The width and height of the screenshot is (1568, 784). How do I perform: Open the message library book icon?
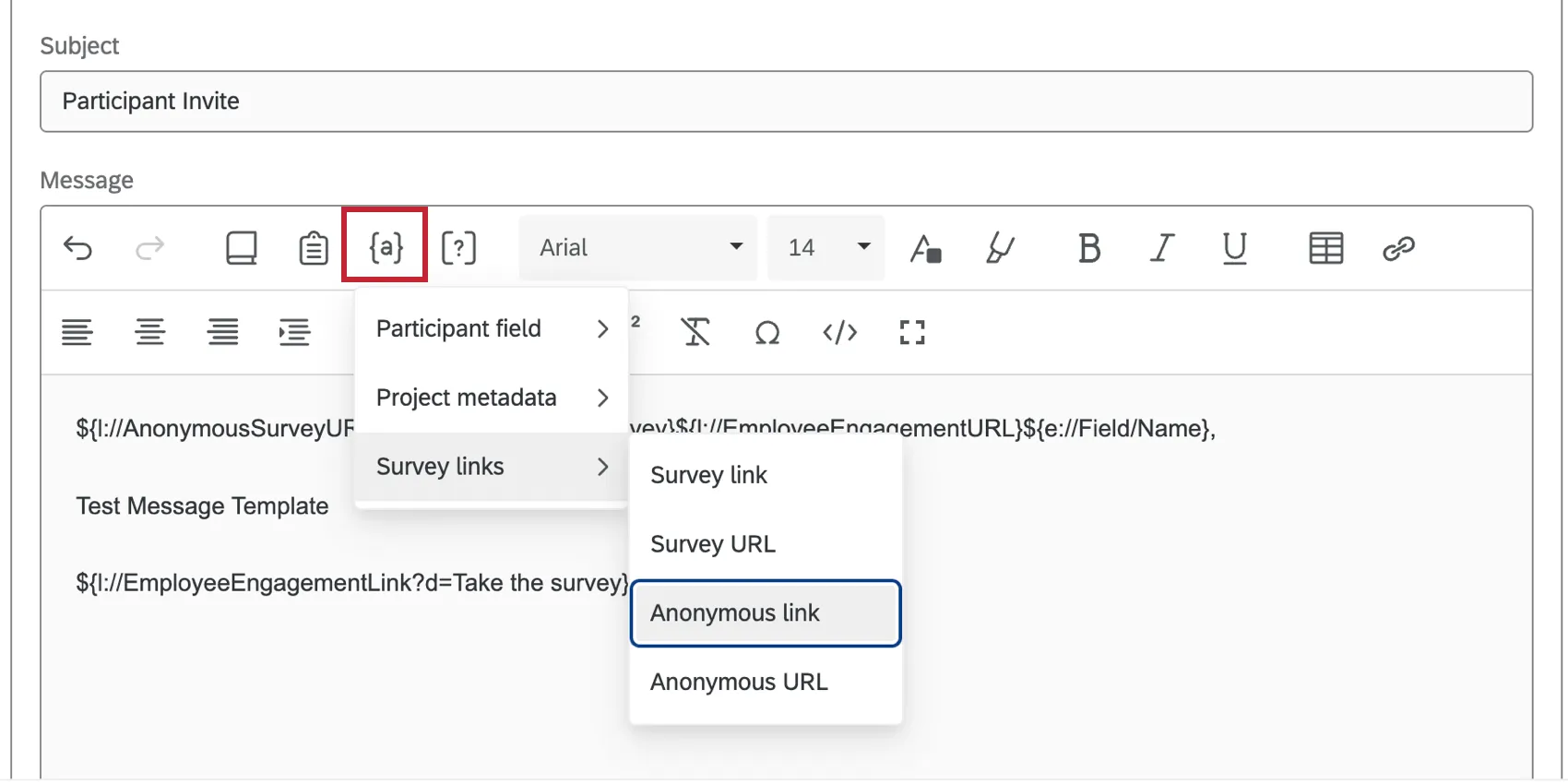pyautogui.click(x=242, y=248)
